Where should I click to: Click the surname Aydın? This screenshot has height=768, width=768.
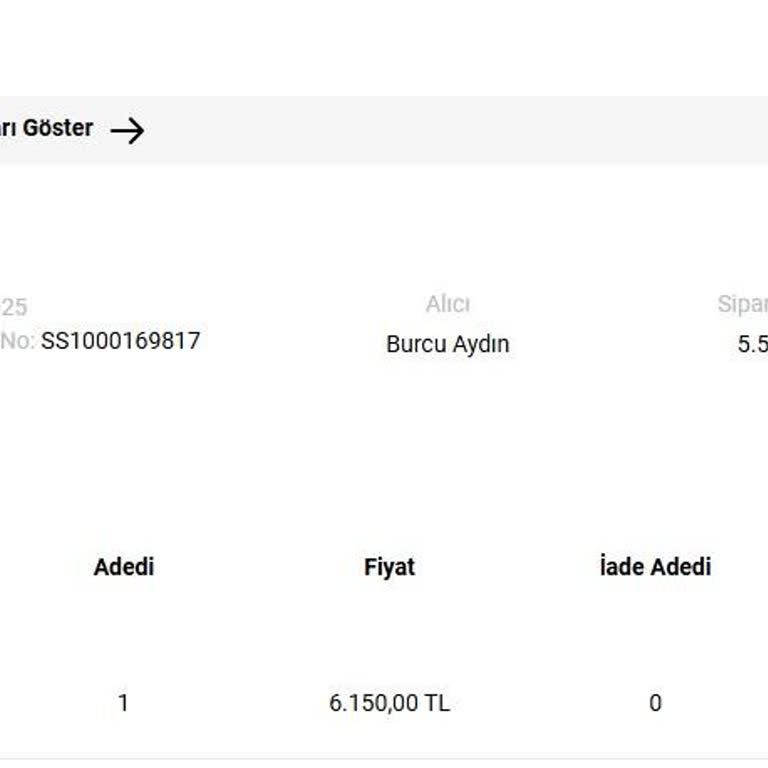[x=479, y=344]
